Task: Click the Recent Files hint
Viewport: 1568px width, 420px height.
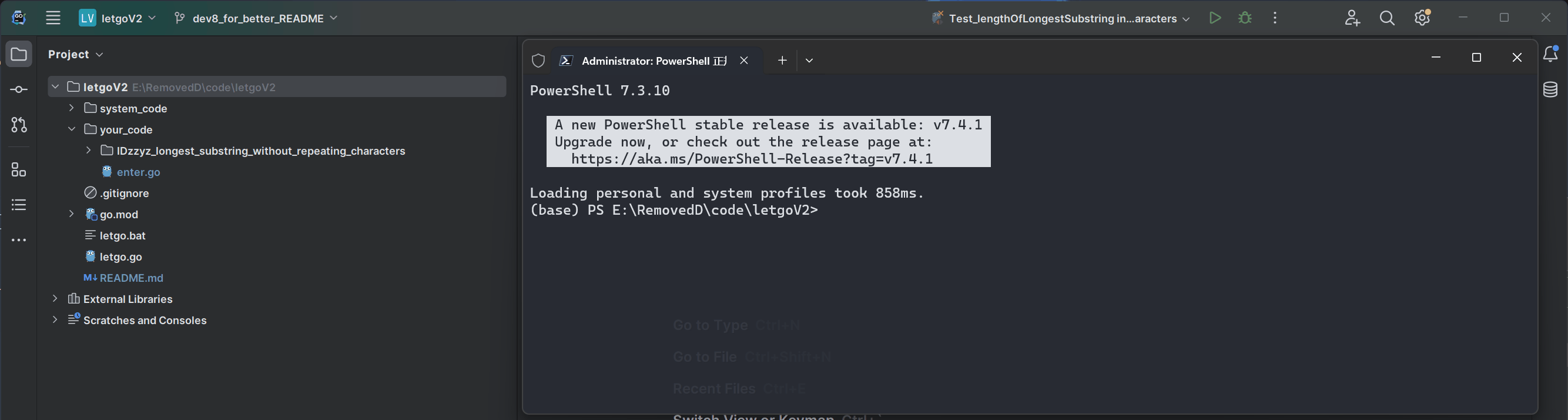Action: 739,389
